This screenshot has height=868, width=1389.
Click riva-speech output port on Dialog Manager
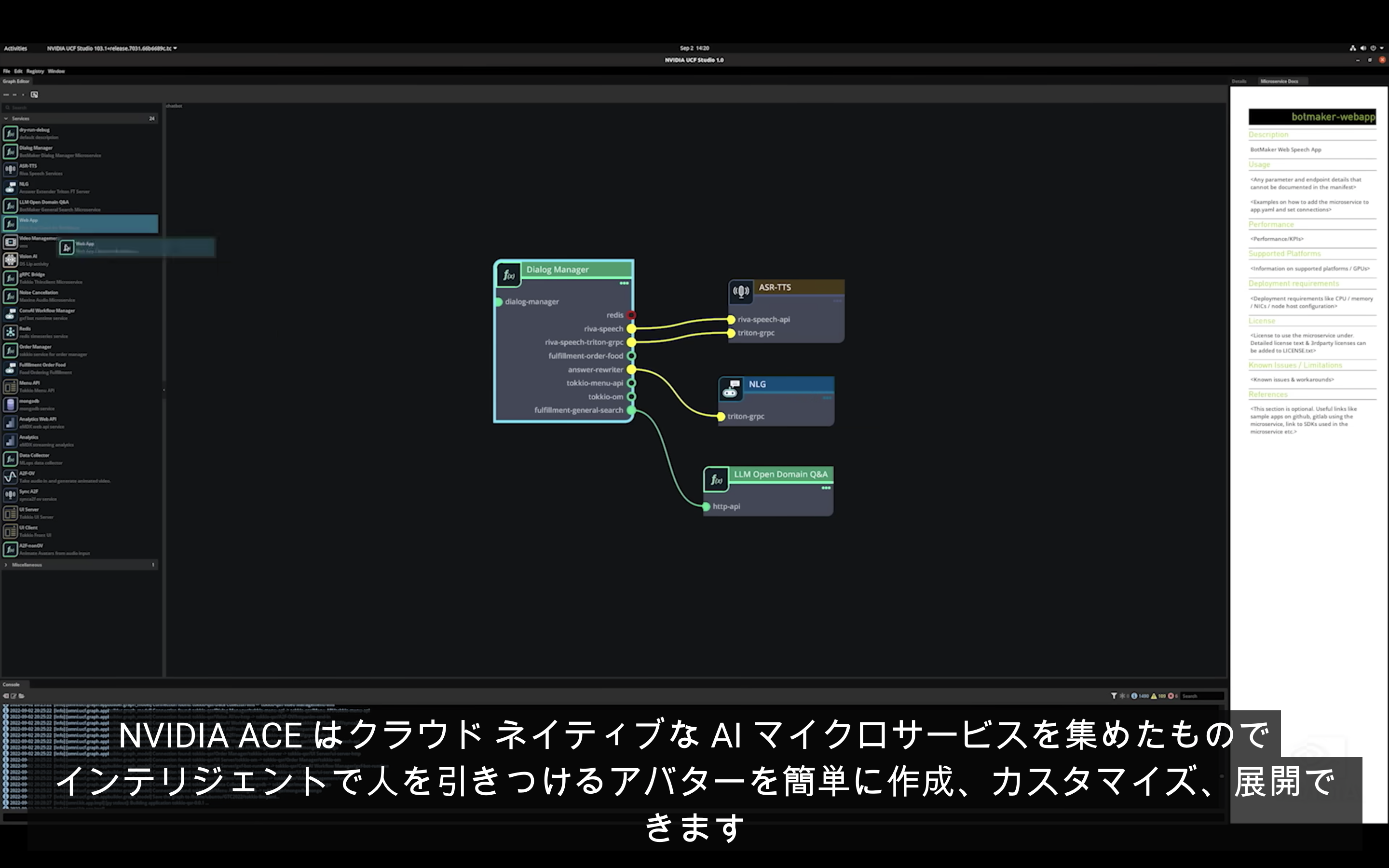pyautogui.click(x=631, y=329)
